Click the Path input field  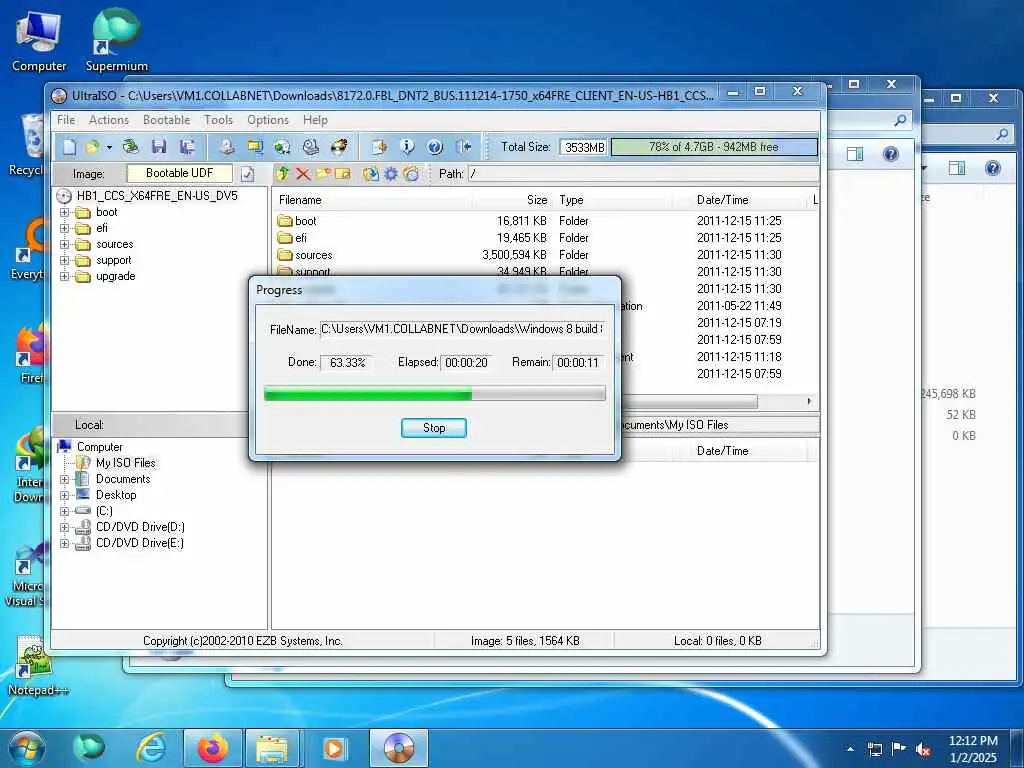pyautogui.click(x=643, y=174)
